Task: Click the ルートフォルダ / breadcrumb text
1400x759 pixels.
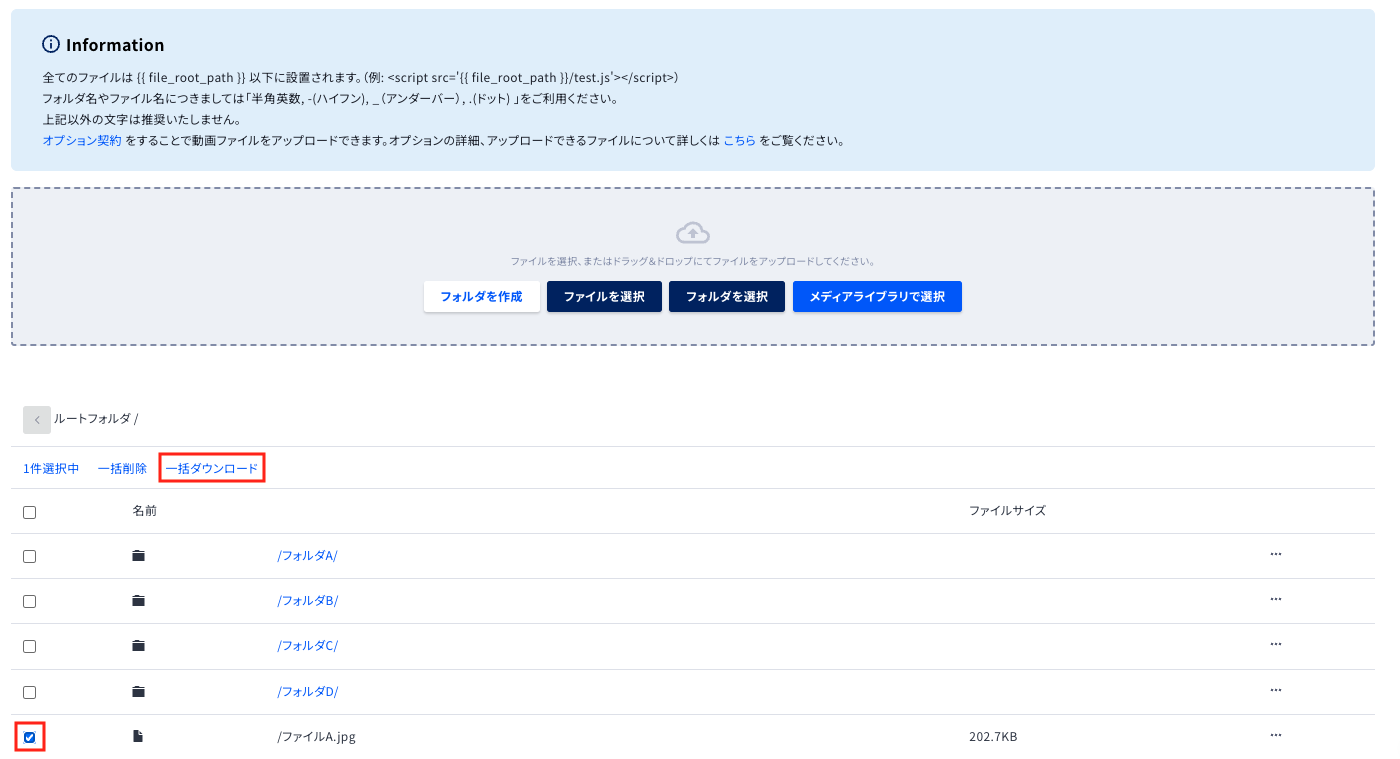Action: (96, 419)
